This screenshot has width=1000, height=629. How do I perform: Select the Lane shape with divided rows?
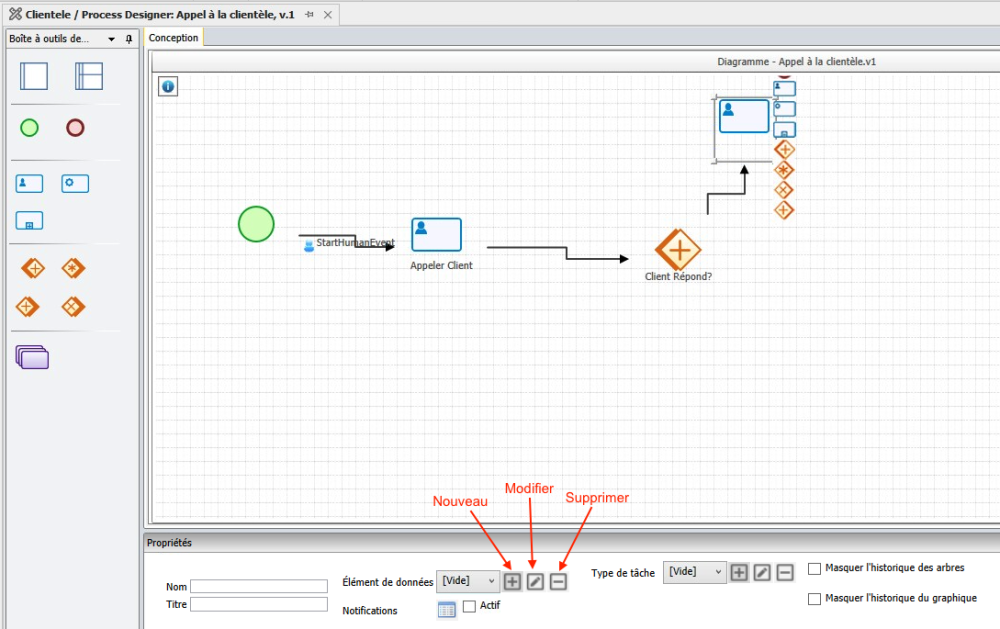(89, 76)
